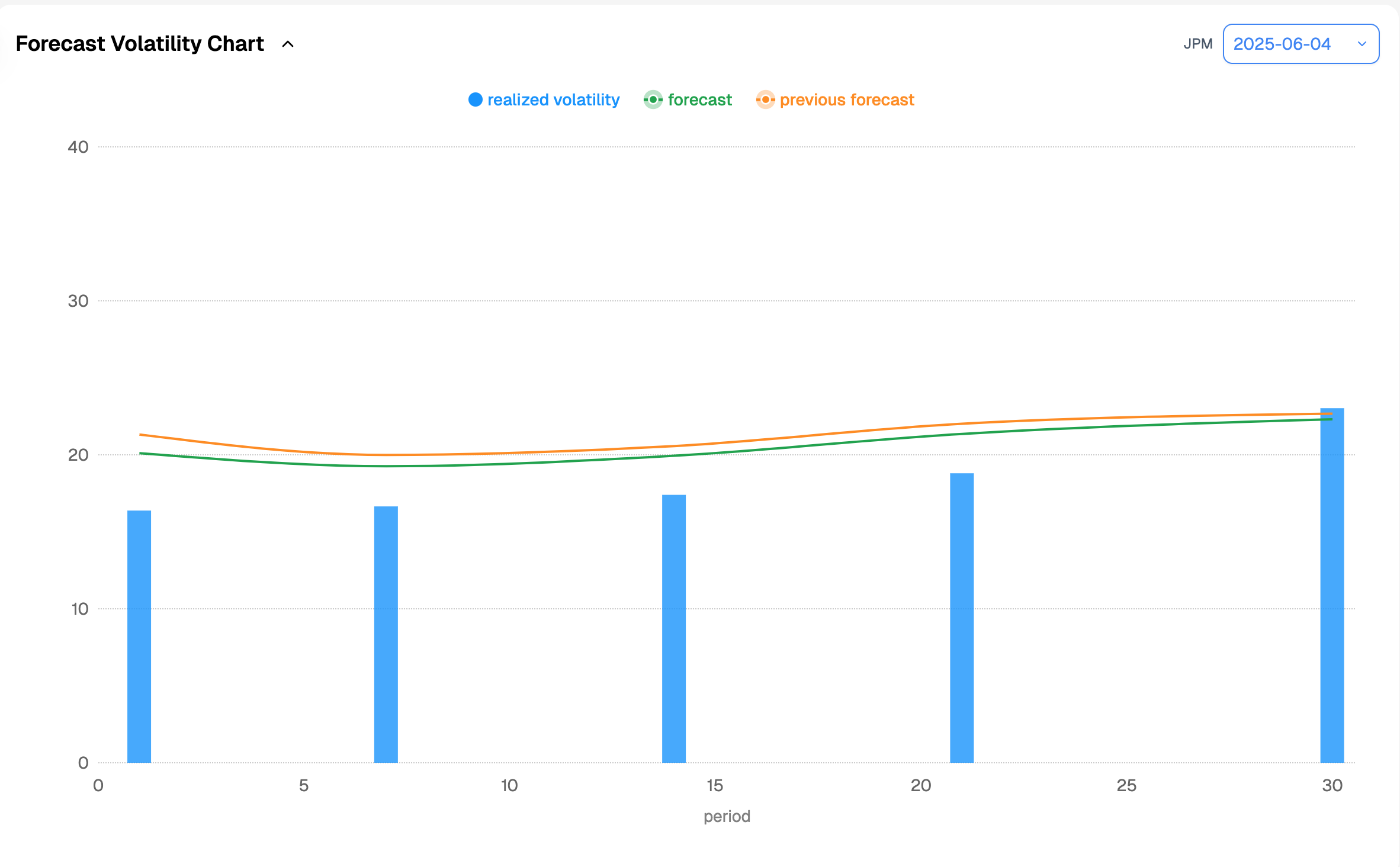Click the realized volatility bar at period 14
This screenshot has height=867, width=1400.
[673, 628]
